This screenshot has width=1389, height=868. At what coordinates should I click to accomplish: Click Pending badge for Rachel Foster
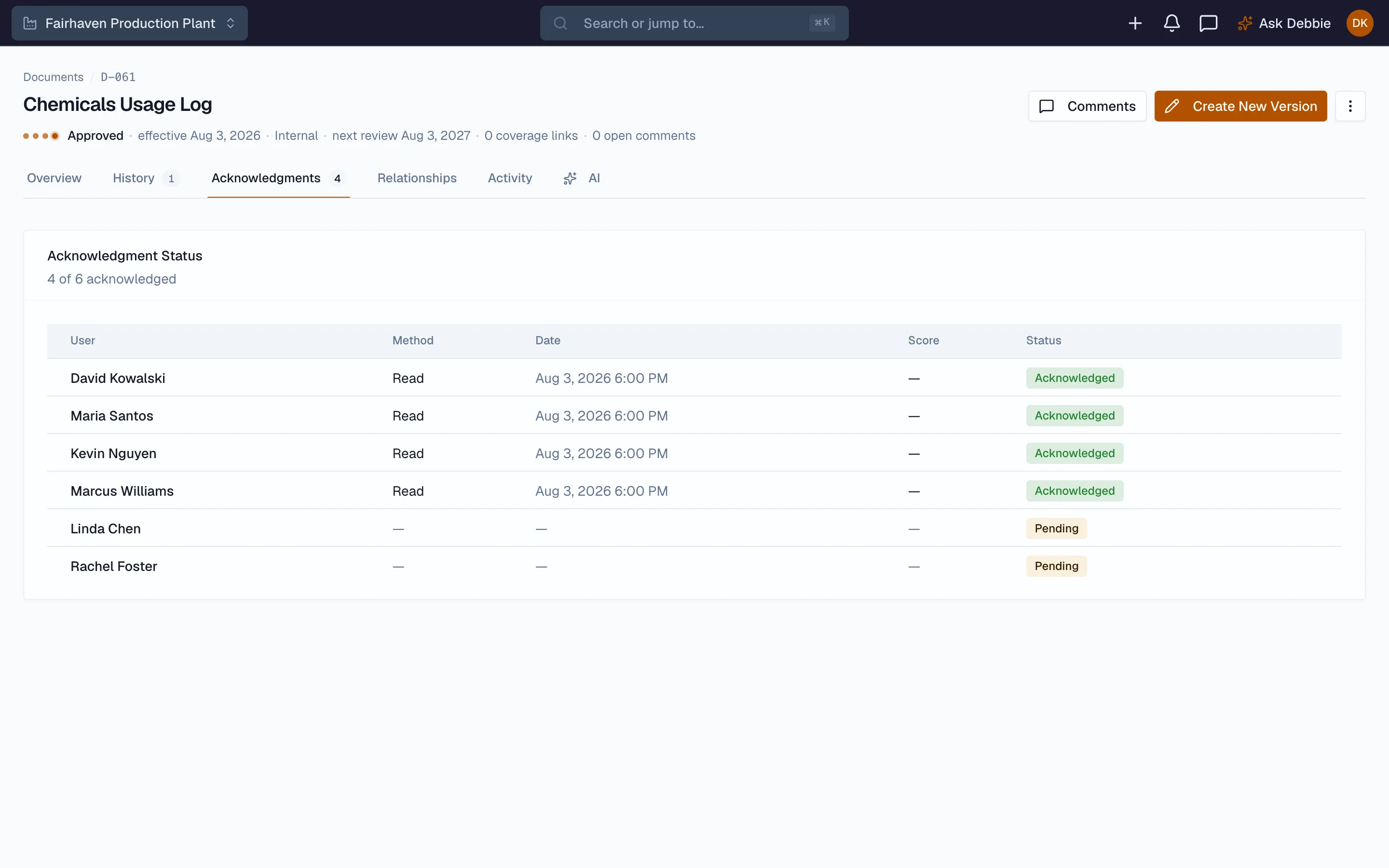tap(1056, 566)
